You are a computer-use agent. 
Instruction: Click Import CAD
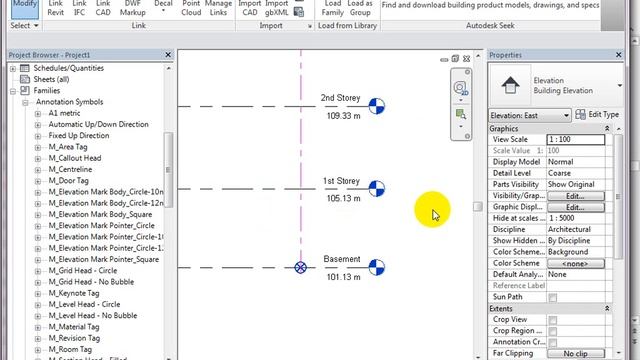click(250, 8)
